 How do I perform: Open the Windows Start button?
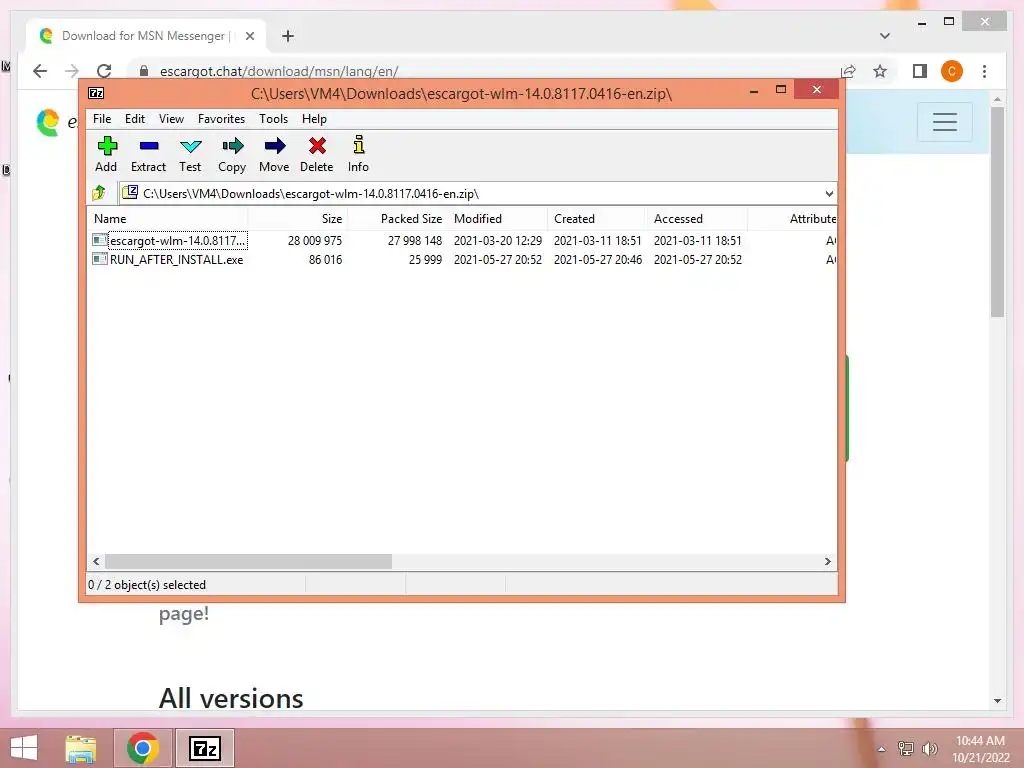point(24,748)
